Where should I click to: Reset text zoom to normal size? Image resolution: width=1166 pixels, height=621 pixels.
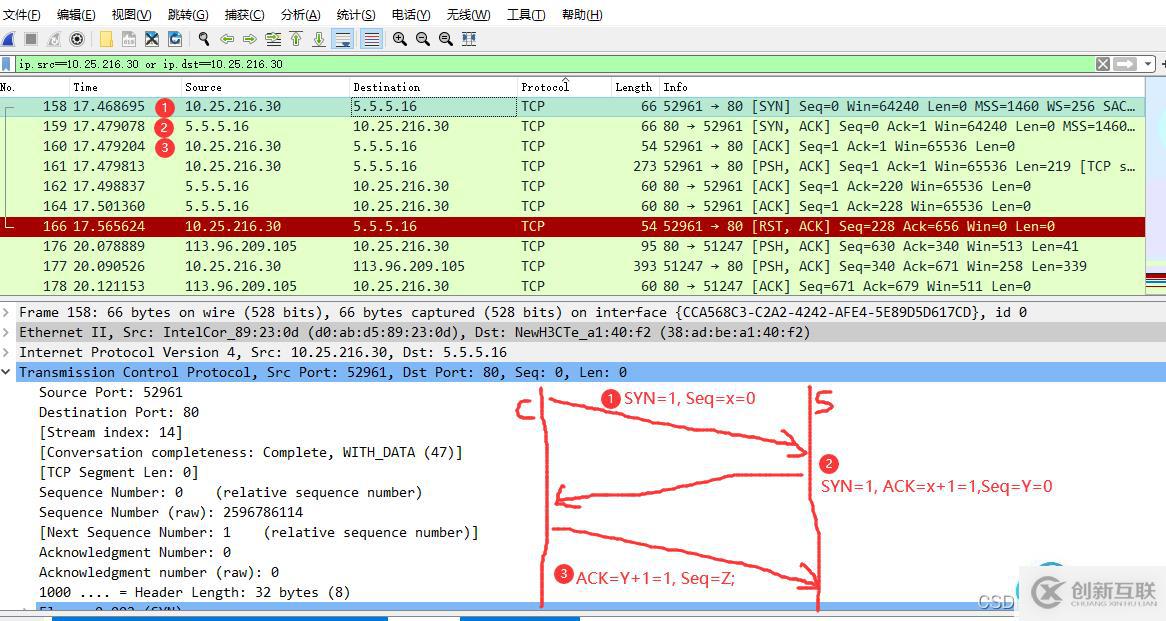(x=445, y=39)
